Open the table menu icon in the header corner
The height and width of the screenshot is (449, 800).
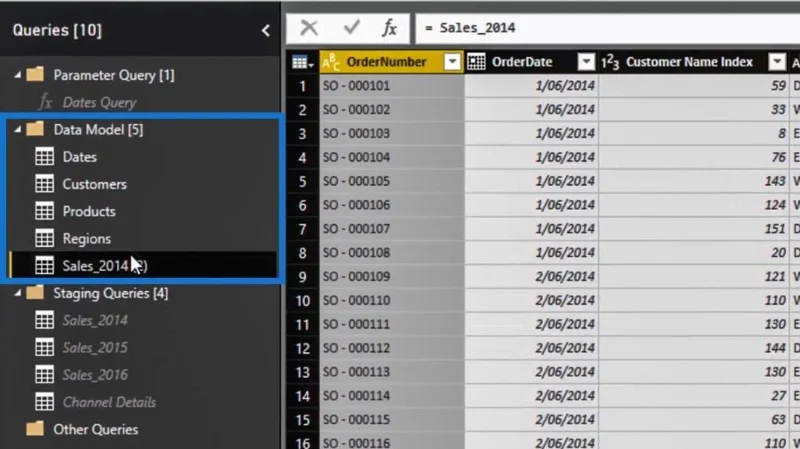pos(303,62)
